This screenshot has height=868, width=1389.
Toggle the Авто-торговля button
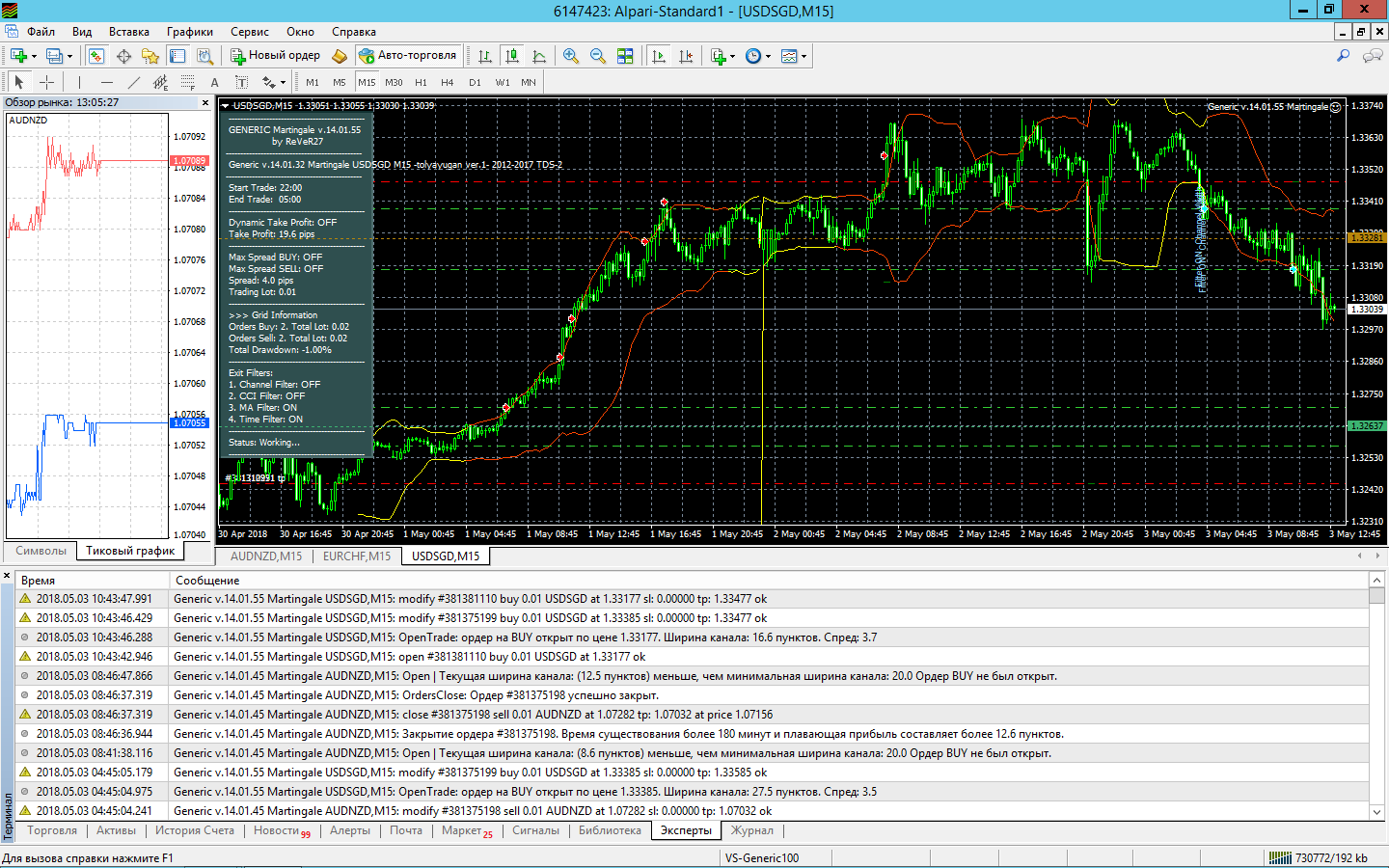click(x=407, y=56)
